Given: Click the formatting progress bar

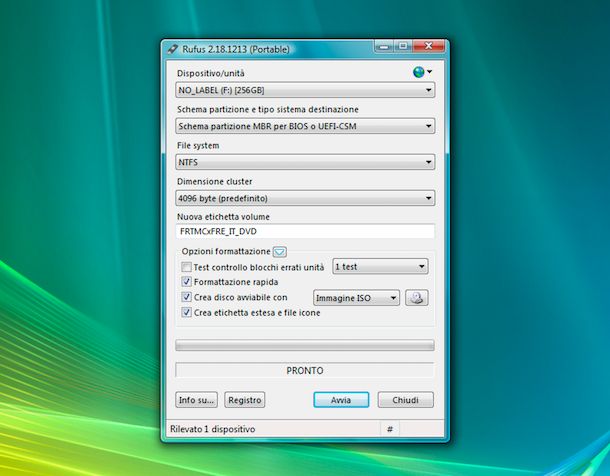Looking at the screenshot, I should (x=305, y=345).
